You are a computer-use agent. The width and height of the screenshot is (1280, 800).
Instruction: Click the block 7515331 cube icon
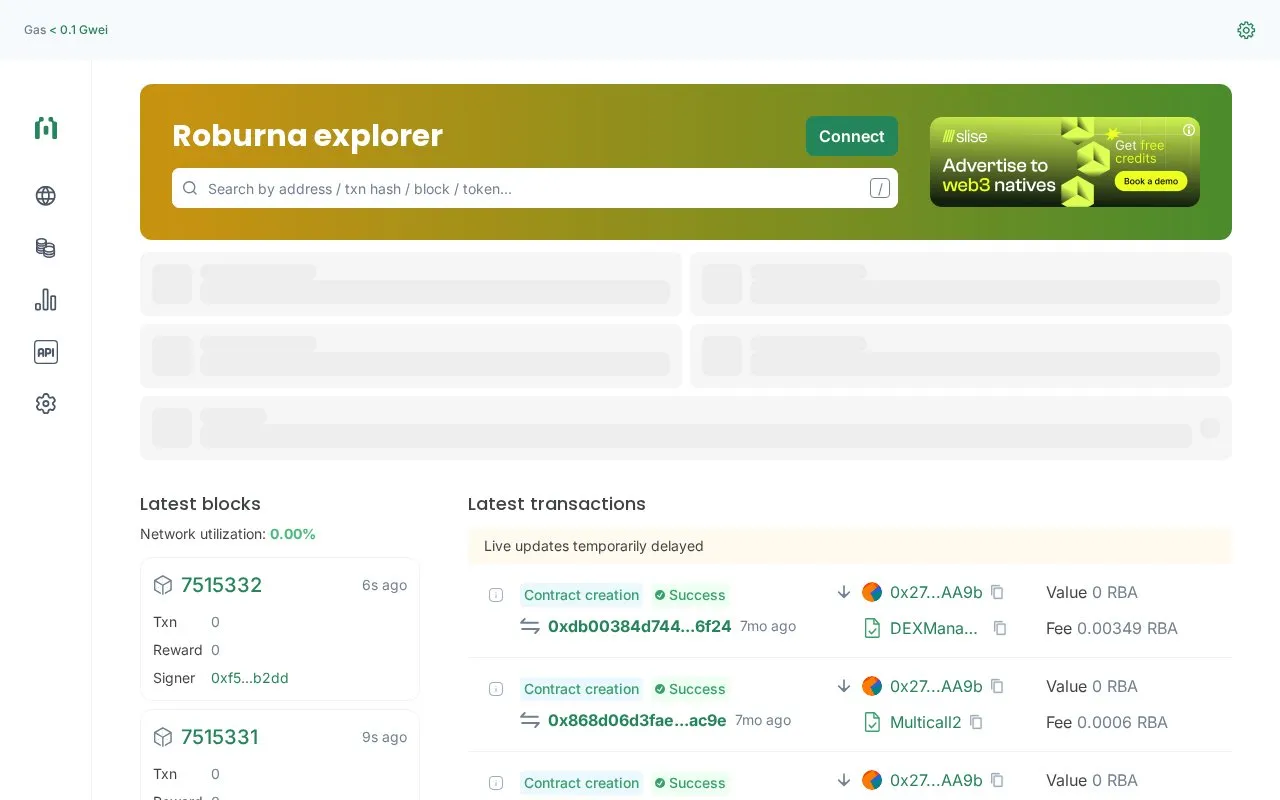tap(163, 737)
